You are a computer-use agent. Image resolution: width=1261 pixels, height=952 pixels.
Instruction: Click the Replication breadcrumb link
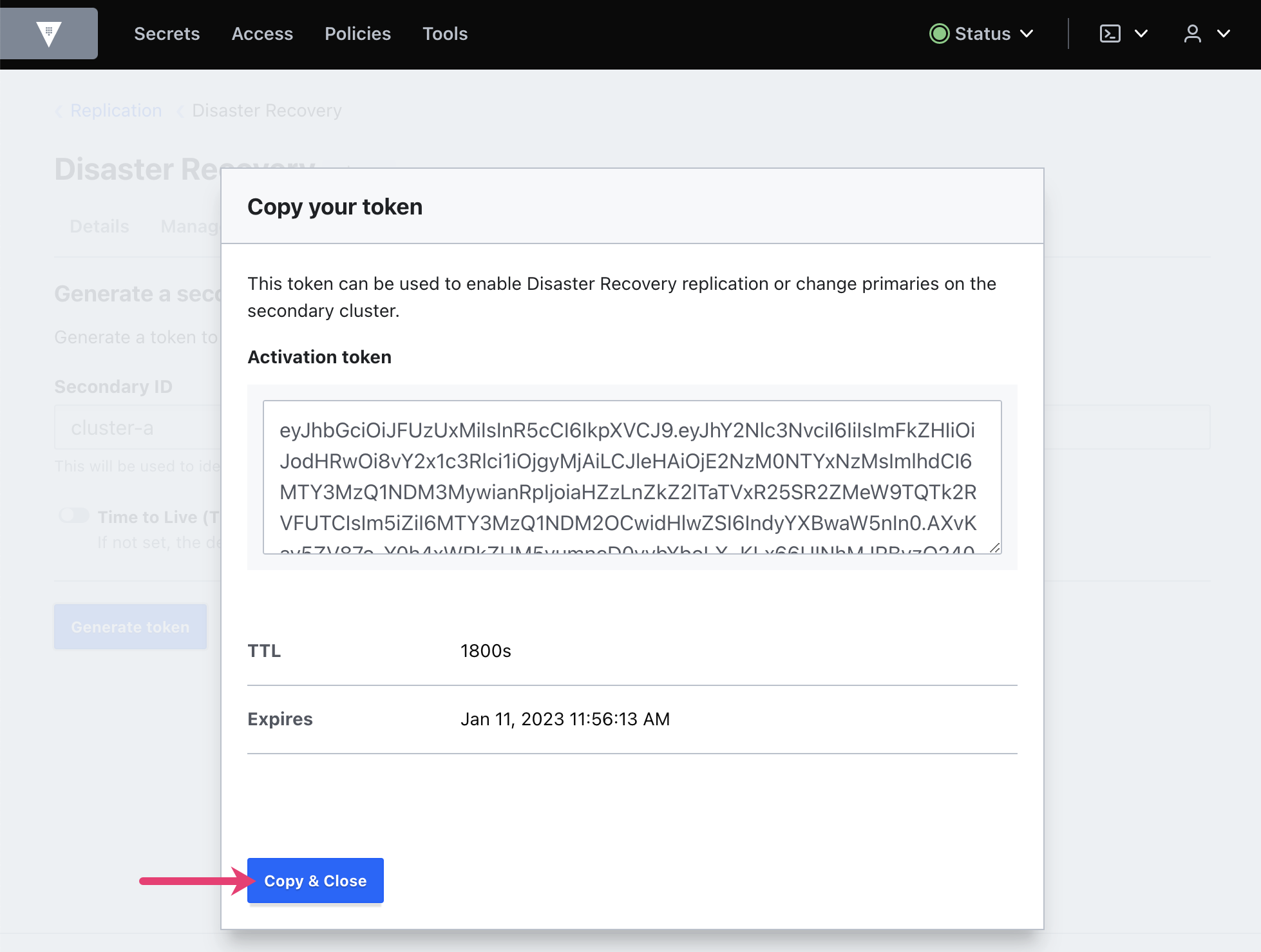click(x=116, y=111)
